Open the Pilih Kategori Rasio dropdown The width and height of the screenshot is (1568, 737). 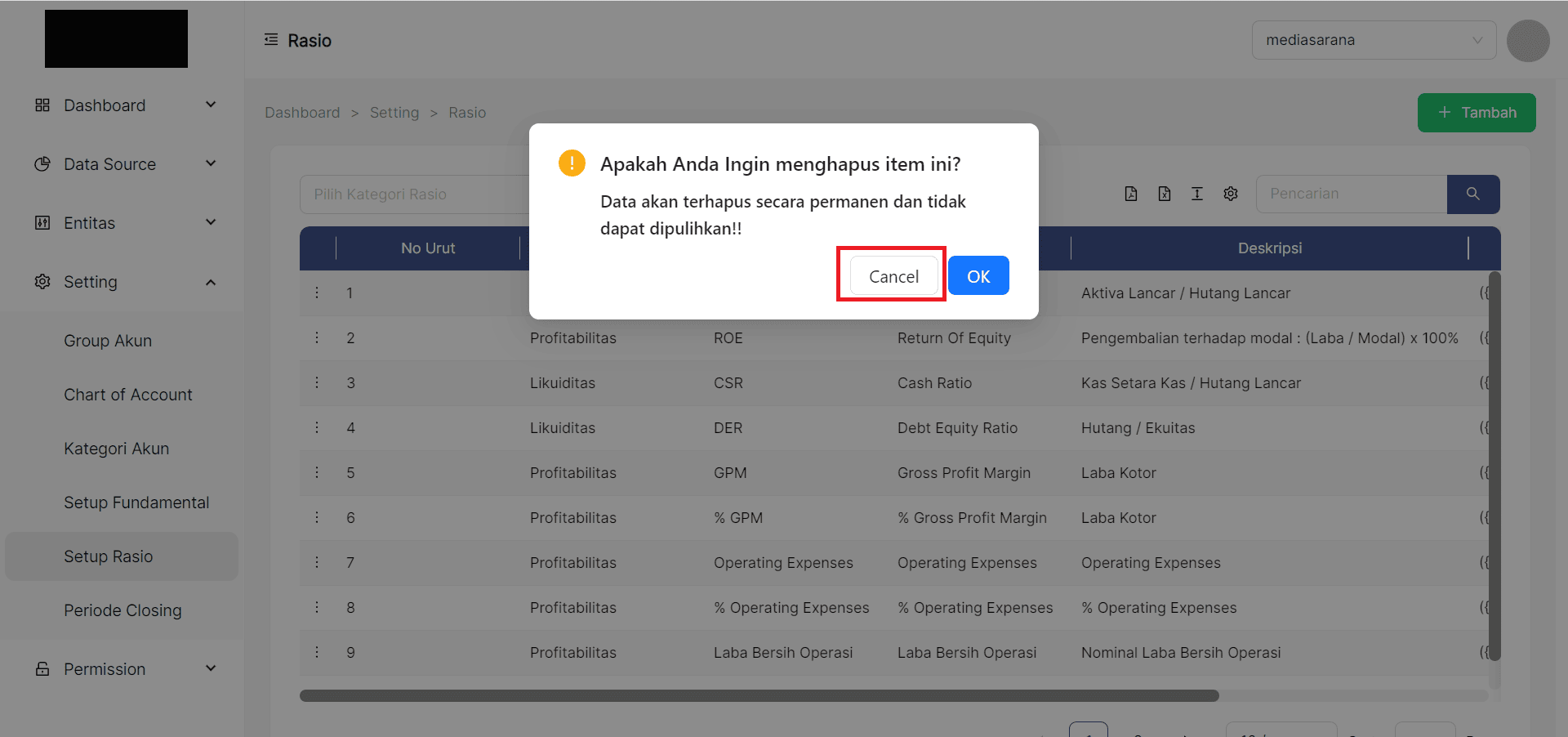(416, 194)
